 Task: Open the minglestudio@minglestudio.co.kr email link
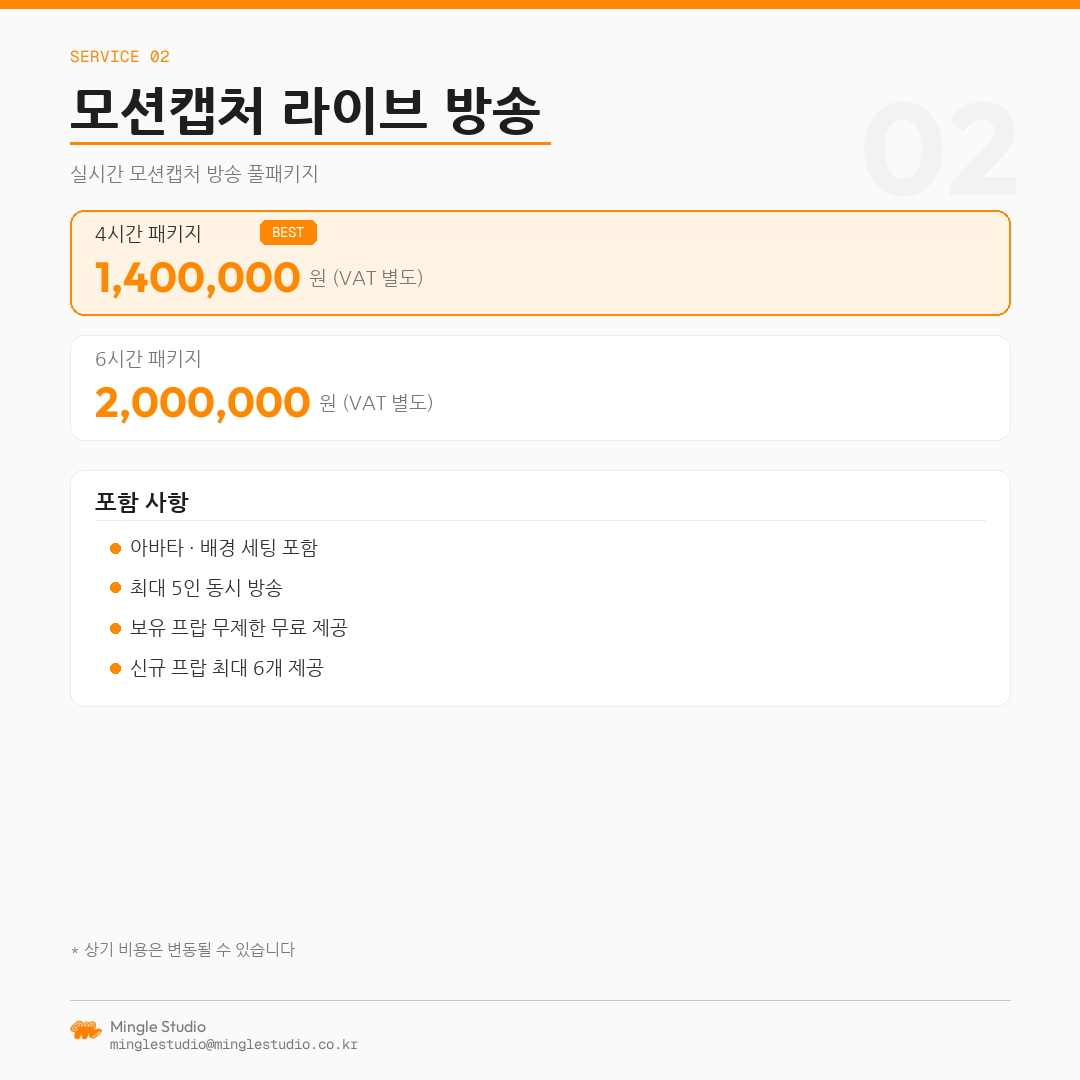tap(233, 1045)
